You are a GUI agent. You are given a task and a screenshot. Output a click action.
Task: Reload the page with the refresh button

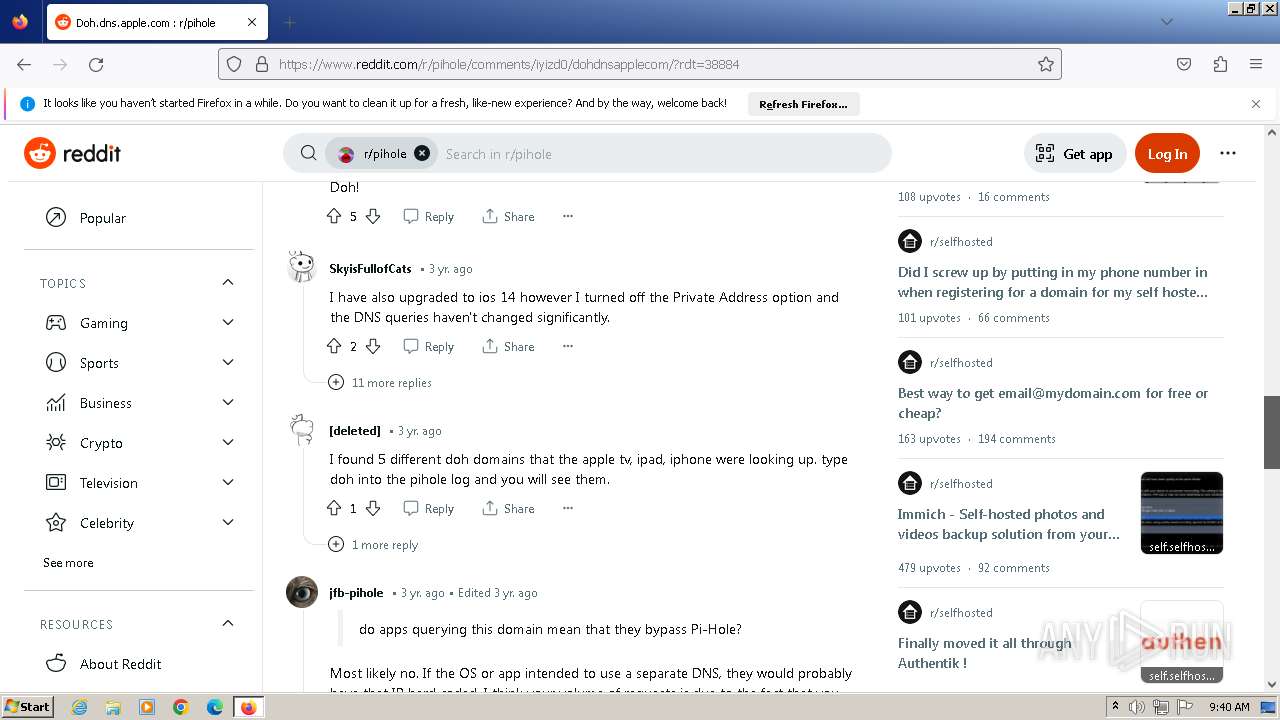[96, 64]
